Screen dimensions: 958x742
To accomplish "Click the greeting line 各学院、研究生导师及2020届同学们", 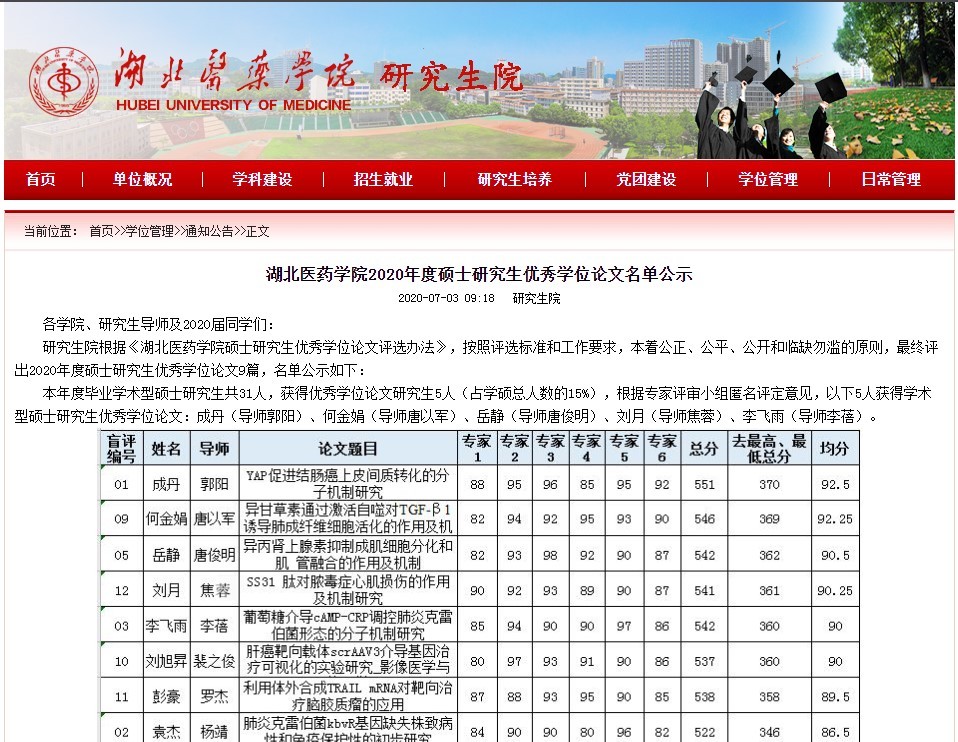I will [x=159, y=324].
